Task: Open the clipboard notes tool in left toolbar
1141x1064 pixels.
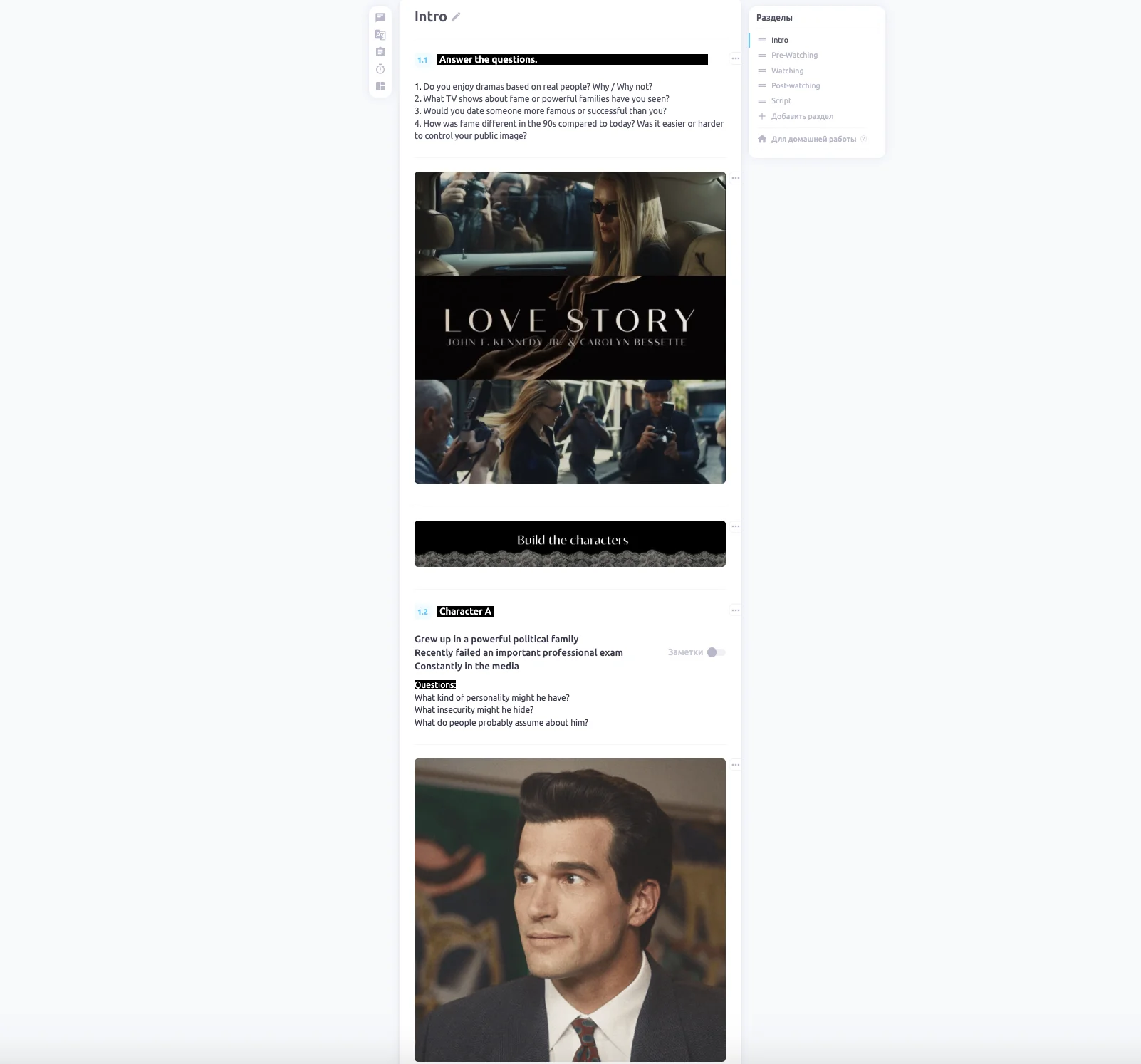Action: [380, 51]
